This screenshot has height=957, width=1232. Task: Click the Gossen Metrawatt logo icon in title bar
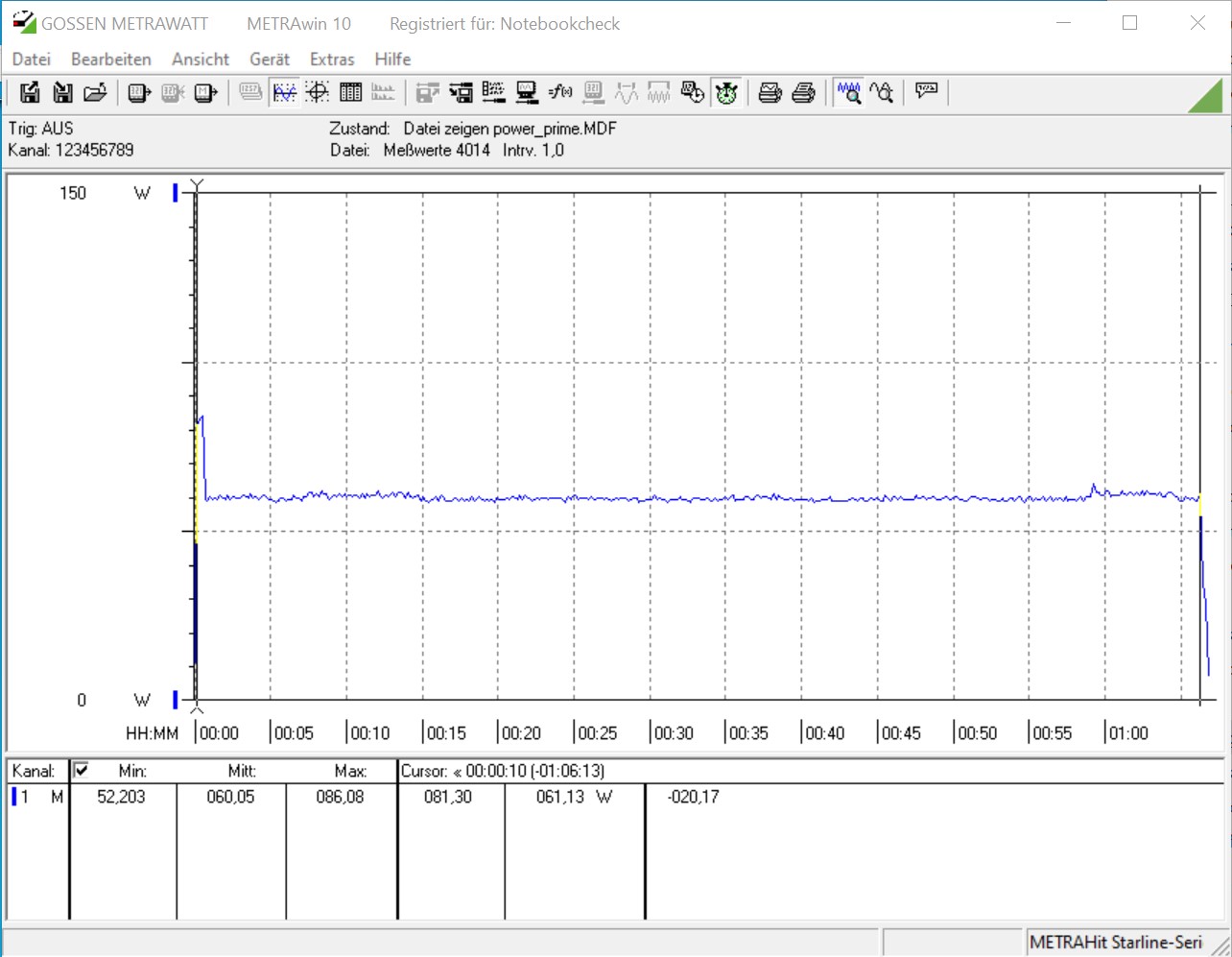pos(24,23)
